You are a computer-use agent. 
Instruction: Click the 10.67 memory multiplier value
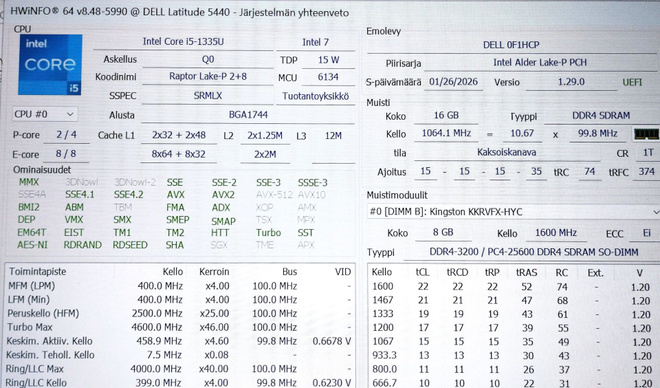click(x=522, y=133)
